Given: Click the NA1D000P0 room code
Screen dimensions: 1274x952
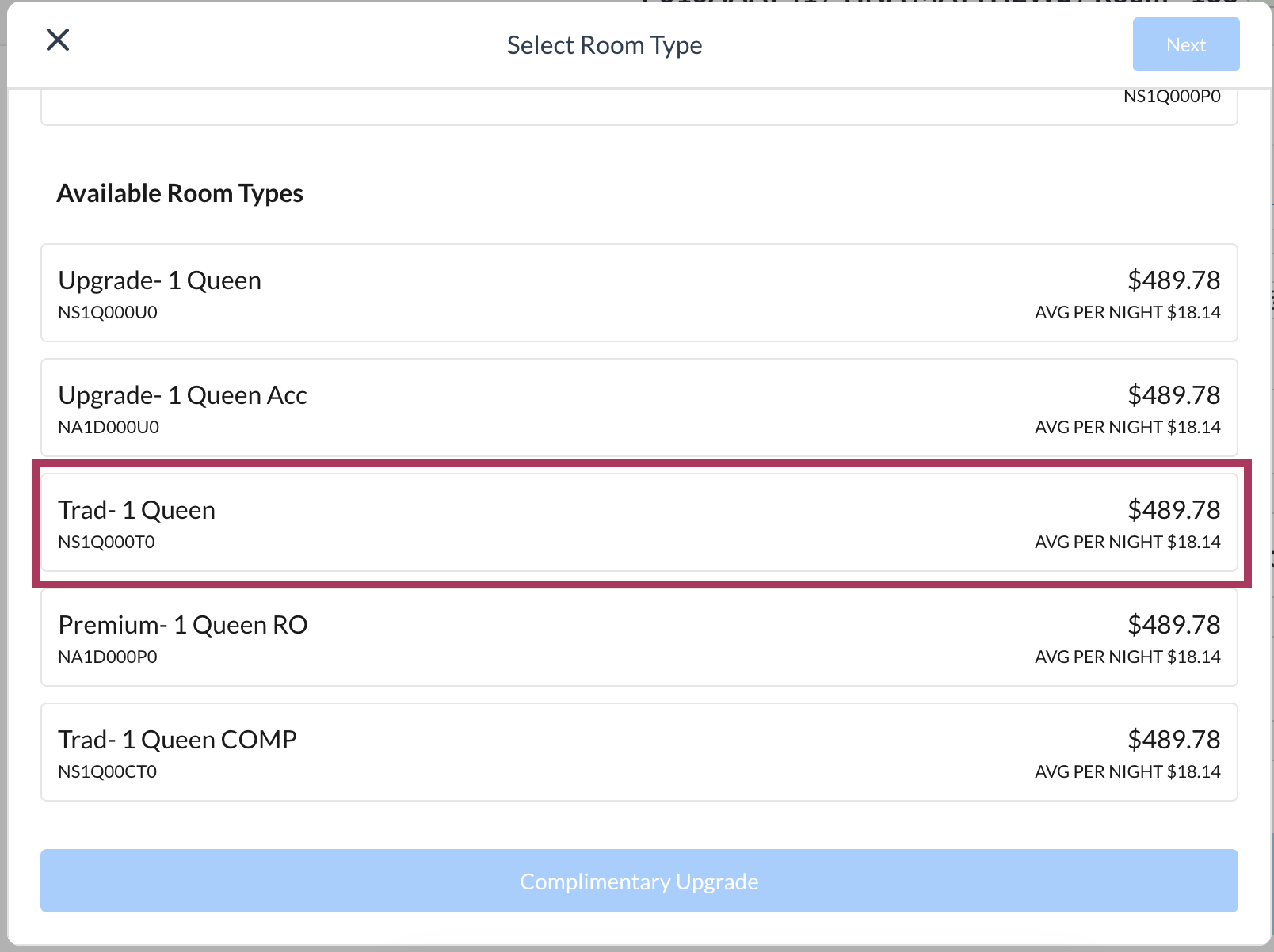Looking at the screenshot, I should [108, 657].
